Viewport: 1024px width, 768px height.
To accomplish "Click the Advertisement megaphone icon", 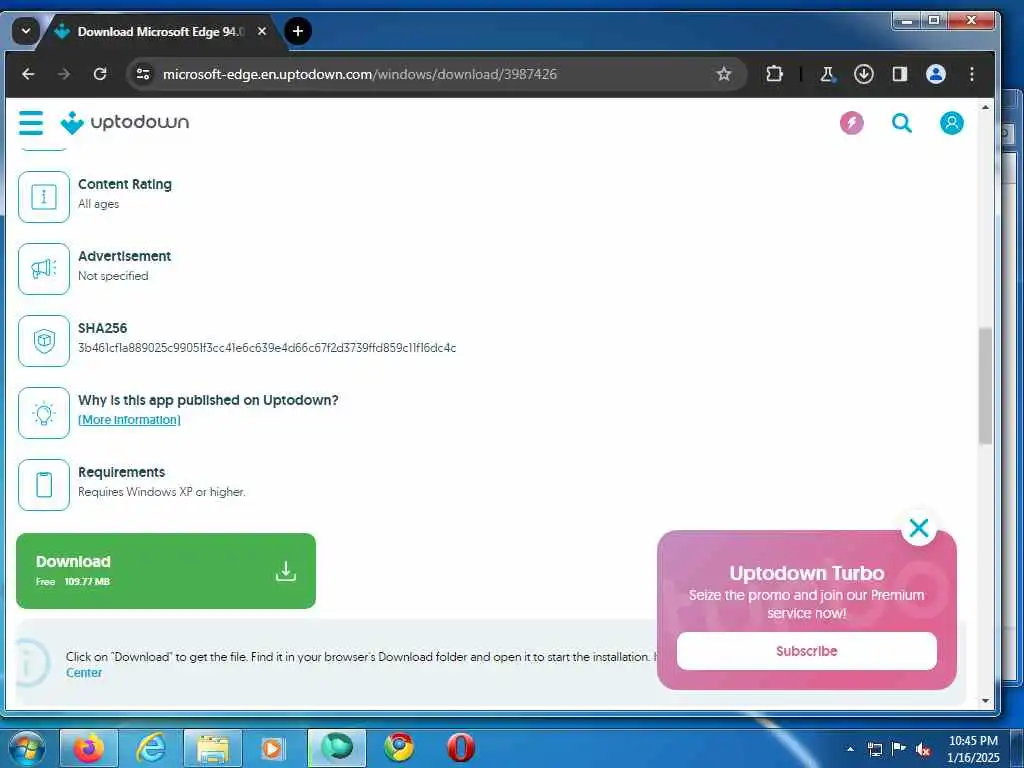I will coord(44,268).
